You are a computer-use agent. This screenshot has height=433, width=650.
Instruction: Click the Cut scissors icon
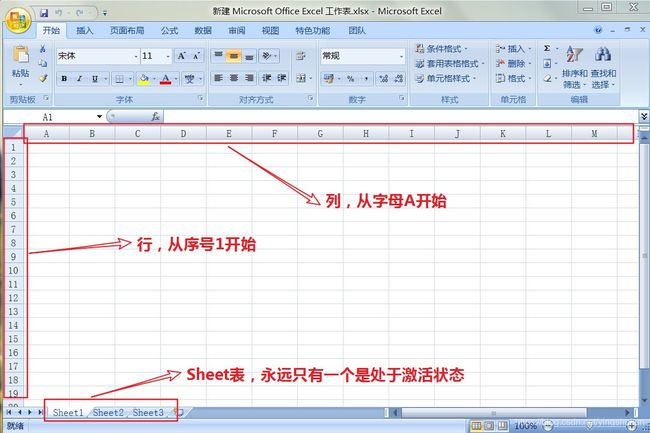pos(43,49)
